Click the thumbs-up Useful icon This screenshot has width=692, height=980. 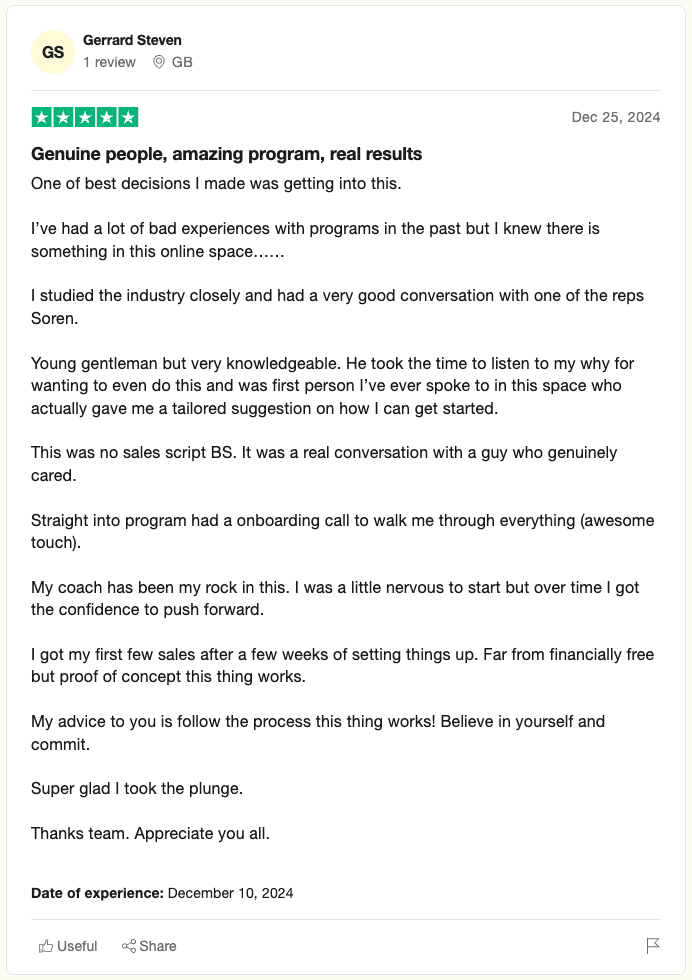[x=45, y=946]
